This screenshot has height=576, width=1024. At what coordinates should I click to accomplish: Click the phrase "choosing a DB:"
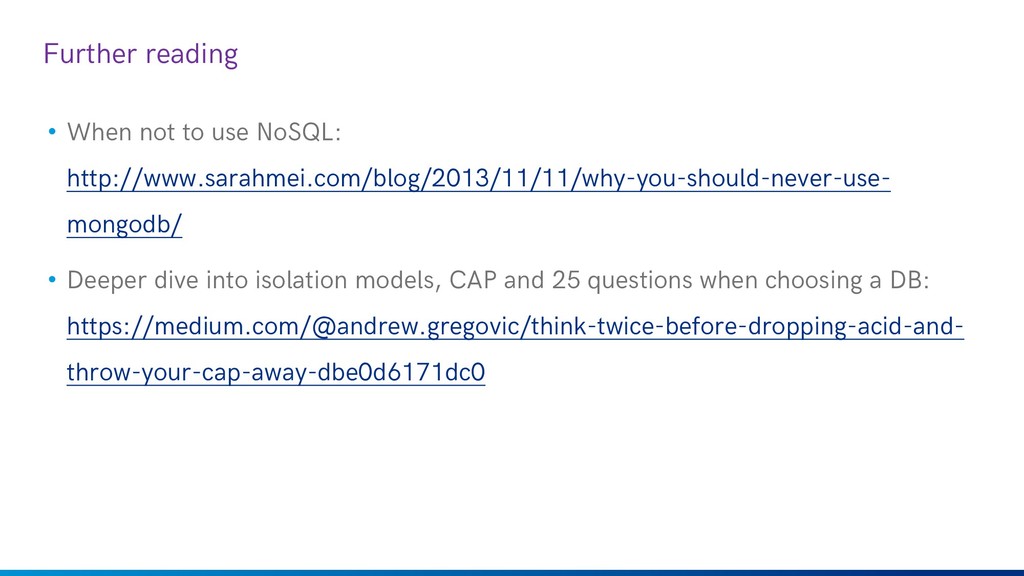(847, 280)
